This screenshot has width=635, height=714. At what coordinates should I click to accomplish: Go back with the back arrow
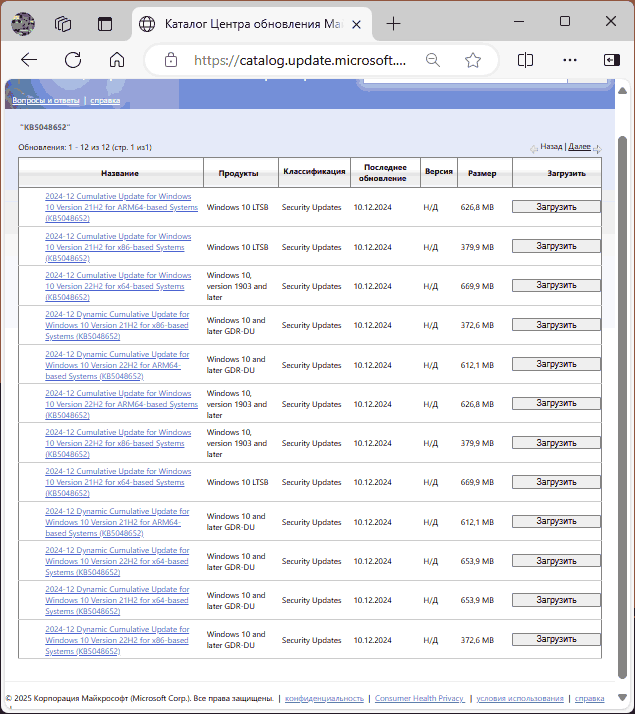coord(29,60)
